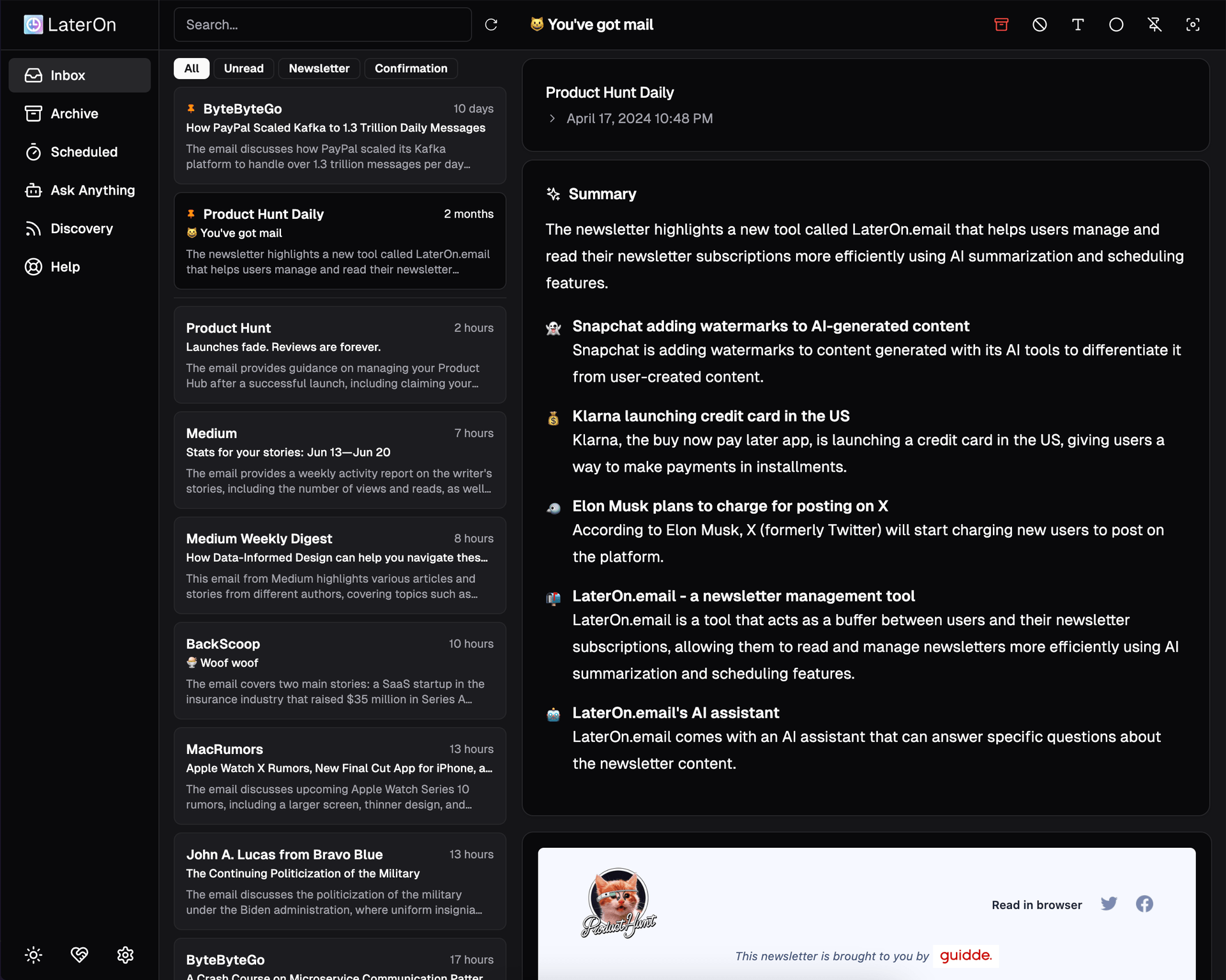Open settings gear icon

tap(125, 954)
